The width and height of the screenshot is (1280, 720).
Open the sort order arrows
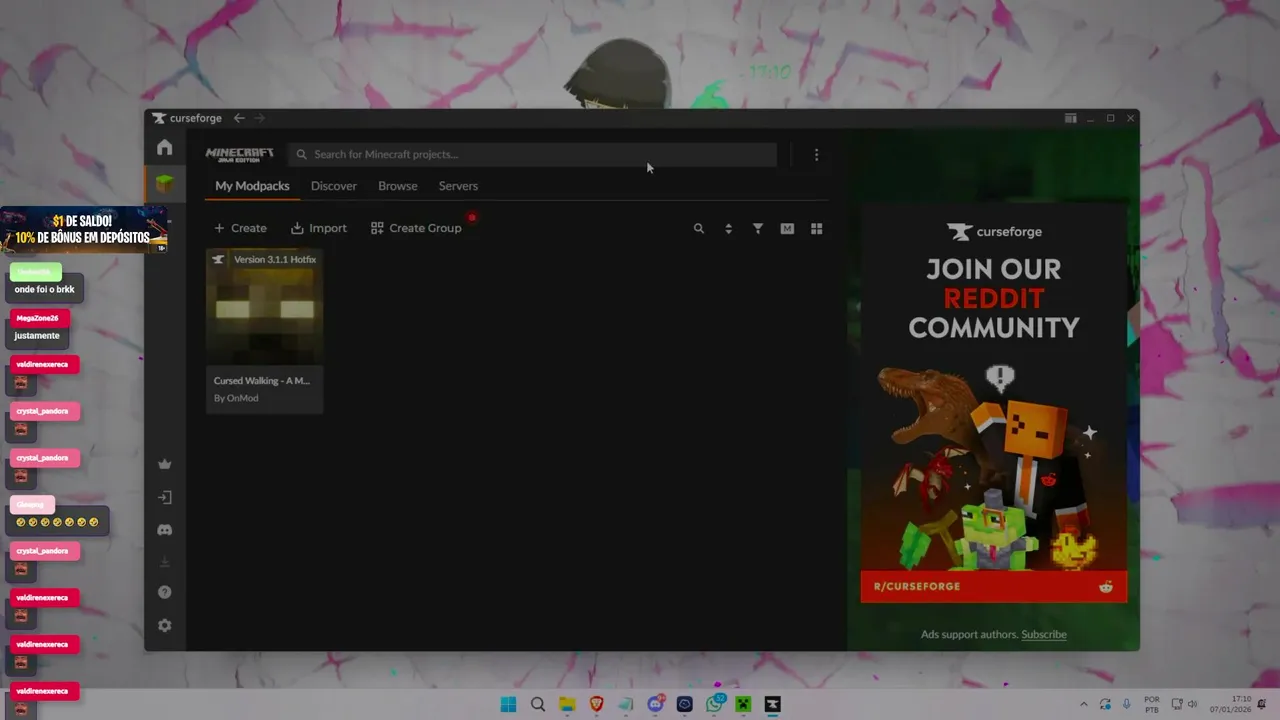pos(728,229)
